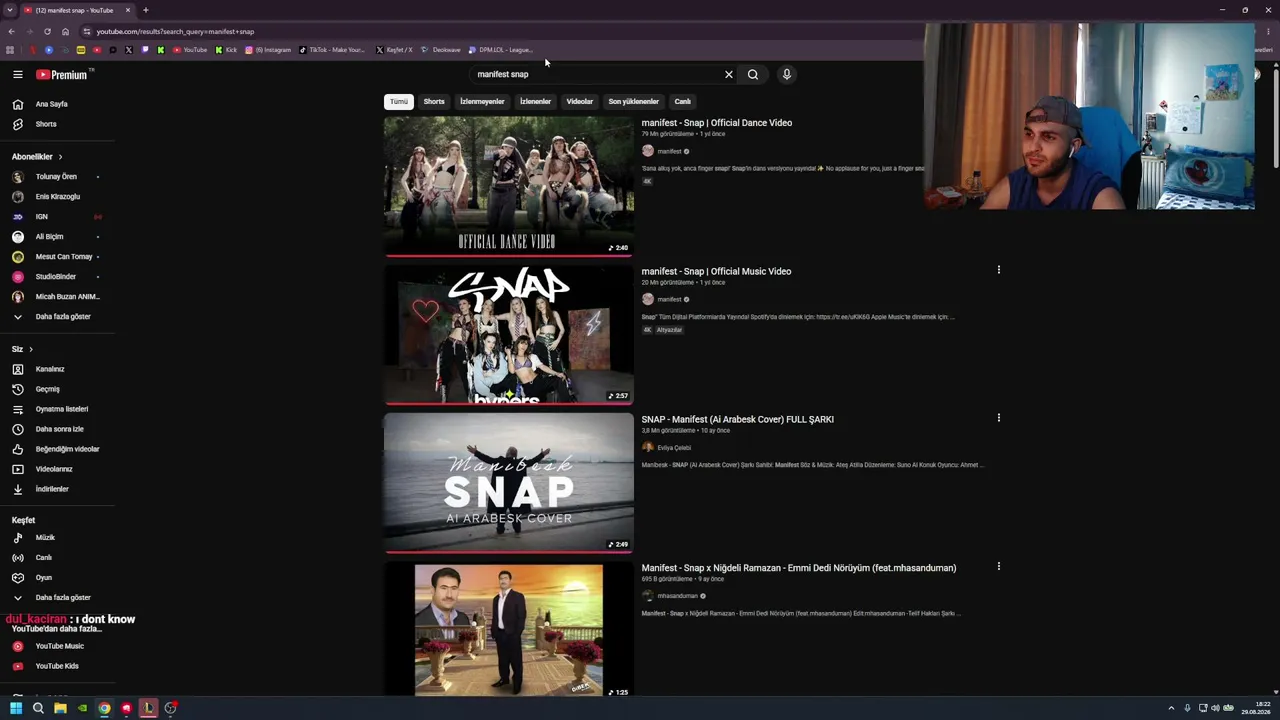The width and height of the screenshot is (1280, 720).
Task: Select the Tümü filter chip
Action: pos(399,101)
